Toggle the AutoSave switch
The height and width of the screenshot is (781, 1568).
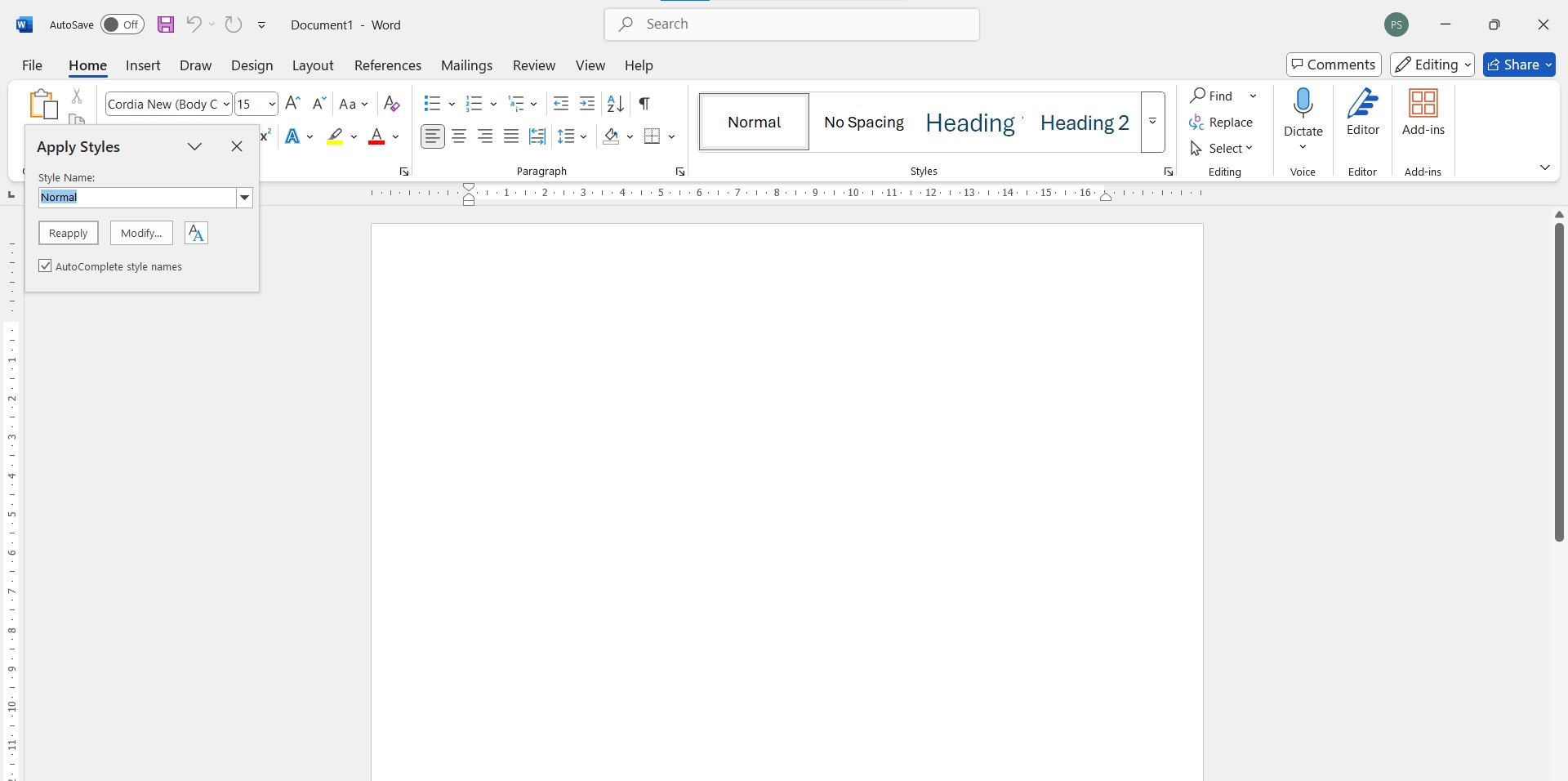(122, 25)
